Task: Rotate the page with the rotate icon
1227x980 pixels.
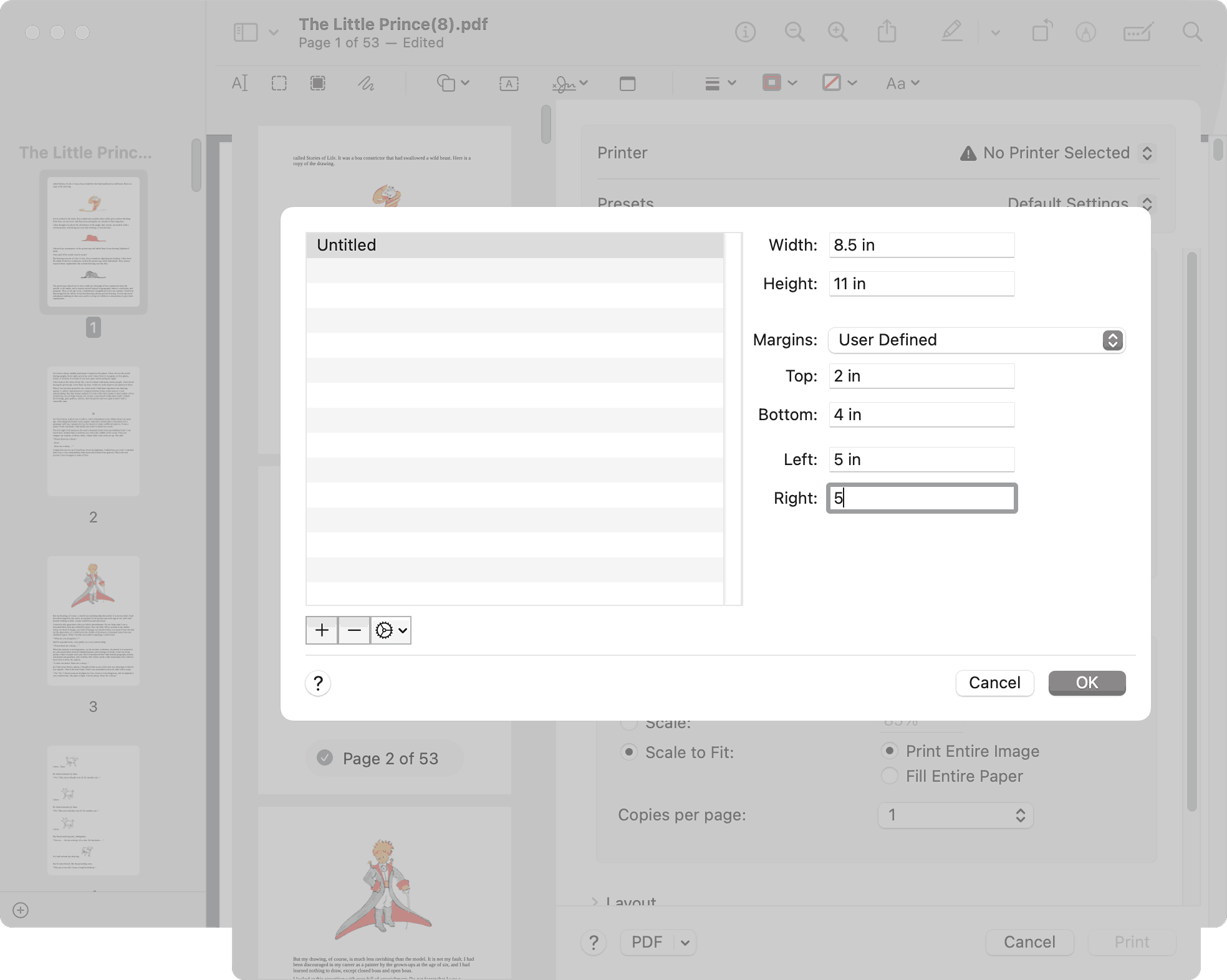Action: 1042,31
